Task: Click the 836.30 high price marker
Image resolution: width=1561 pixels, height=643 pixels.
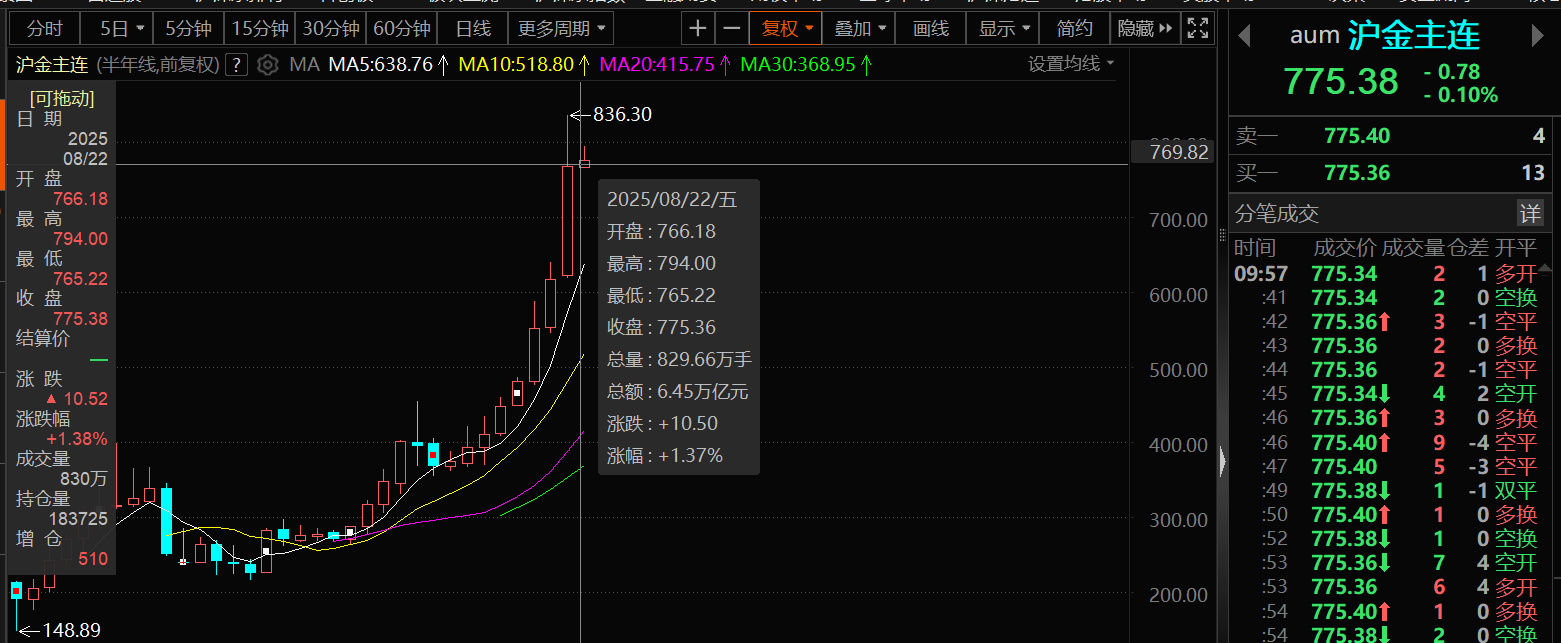Action: tap(622, 115)
